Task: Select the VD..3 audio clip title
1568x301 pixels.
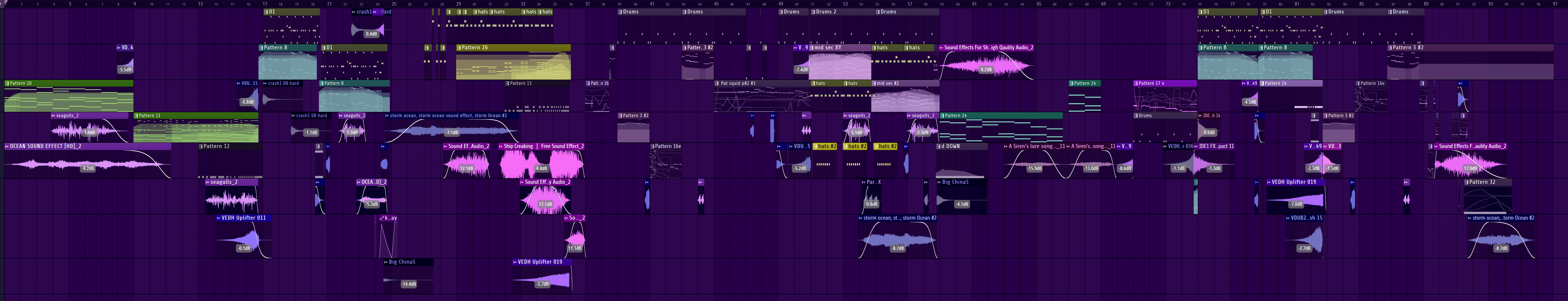Action: tap(1334, 146)
